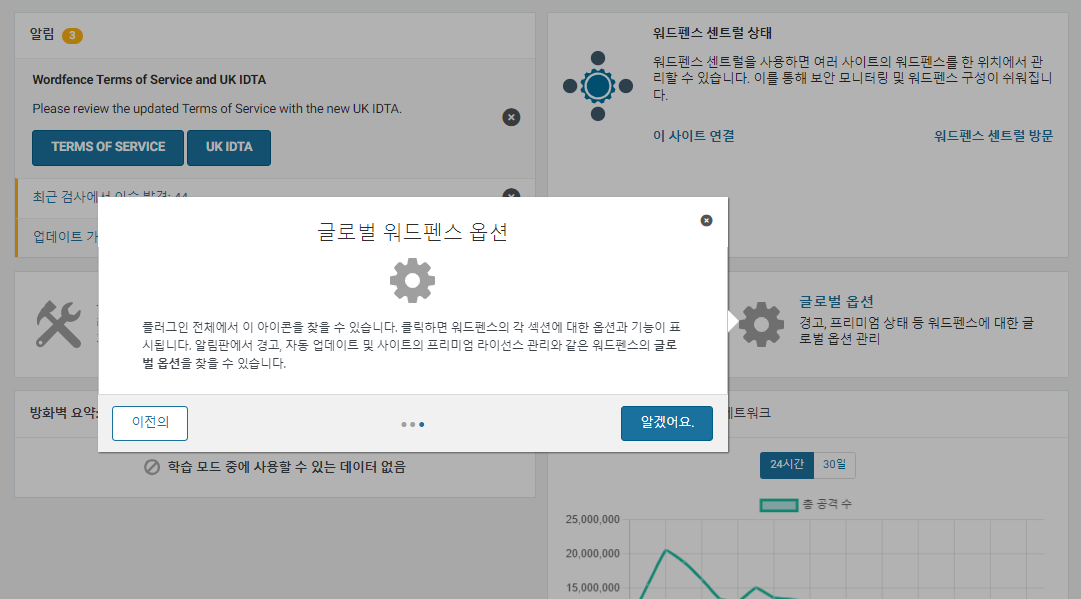Click the notification count badge 3
Screen dimensions: 1081x599
[72, 35]
